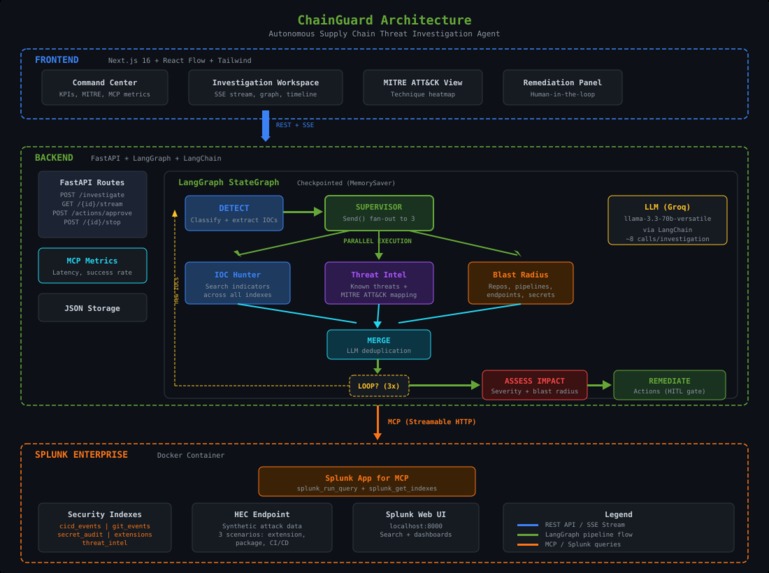
Task: Click 'threat_intel' index text
Action: tap(104, 543)
